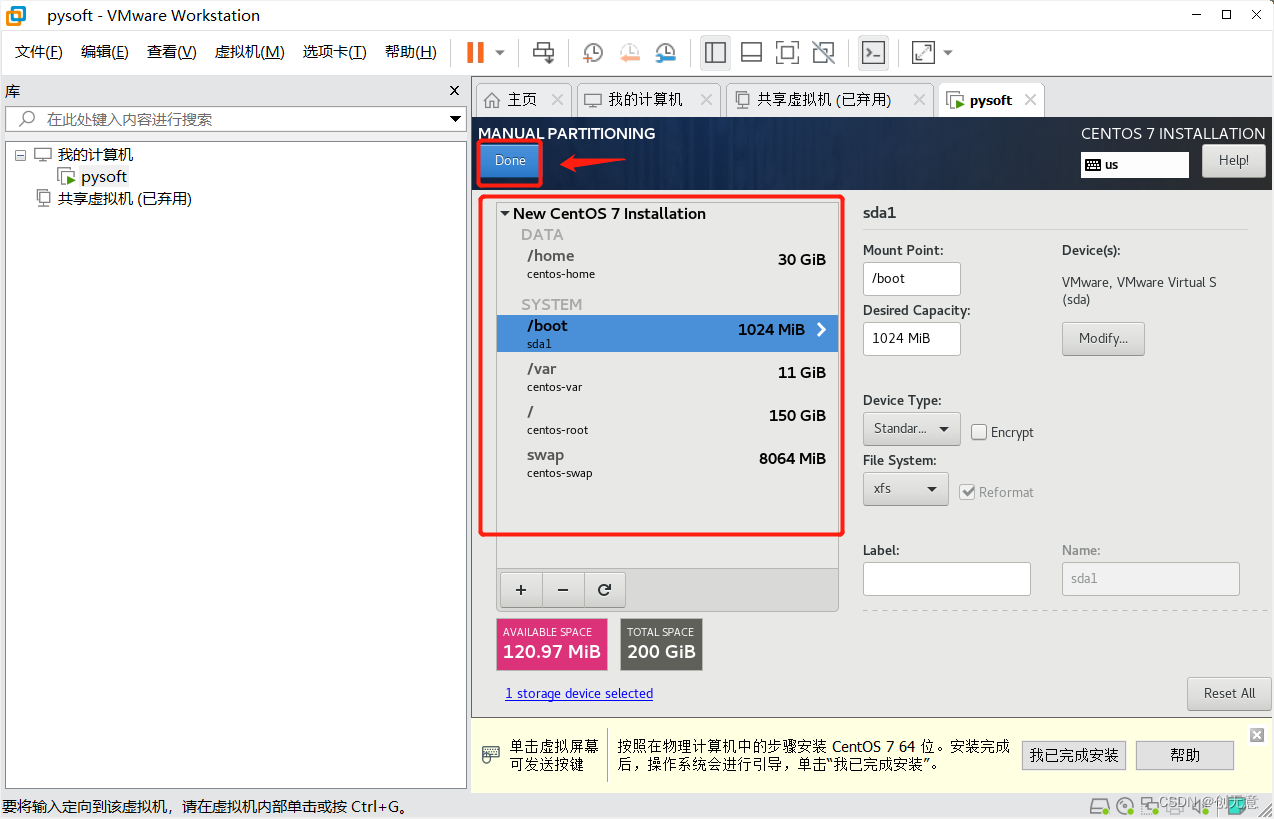Select the / centos-root 150 GiB partition
The height and width of the screenshot is (819, 1274).
668,420
